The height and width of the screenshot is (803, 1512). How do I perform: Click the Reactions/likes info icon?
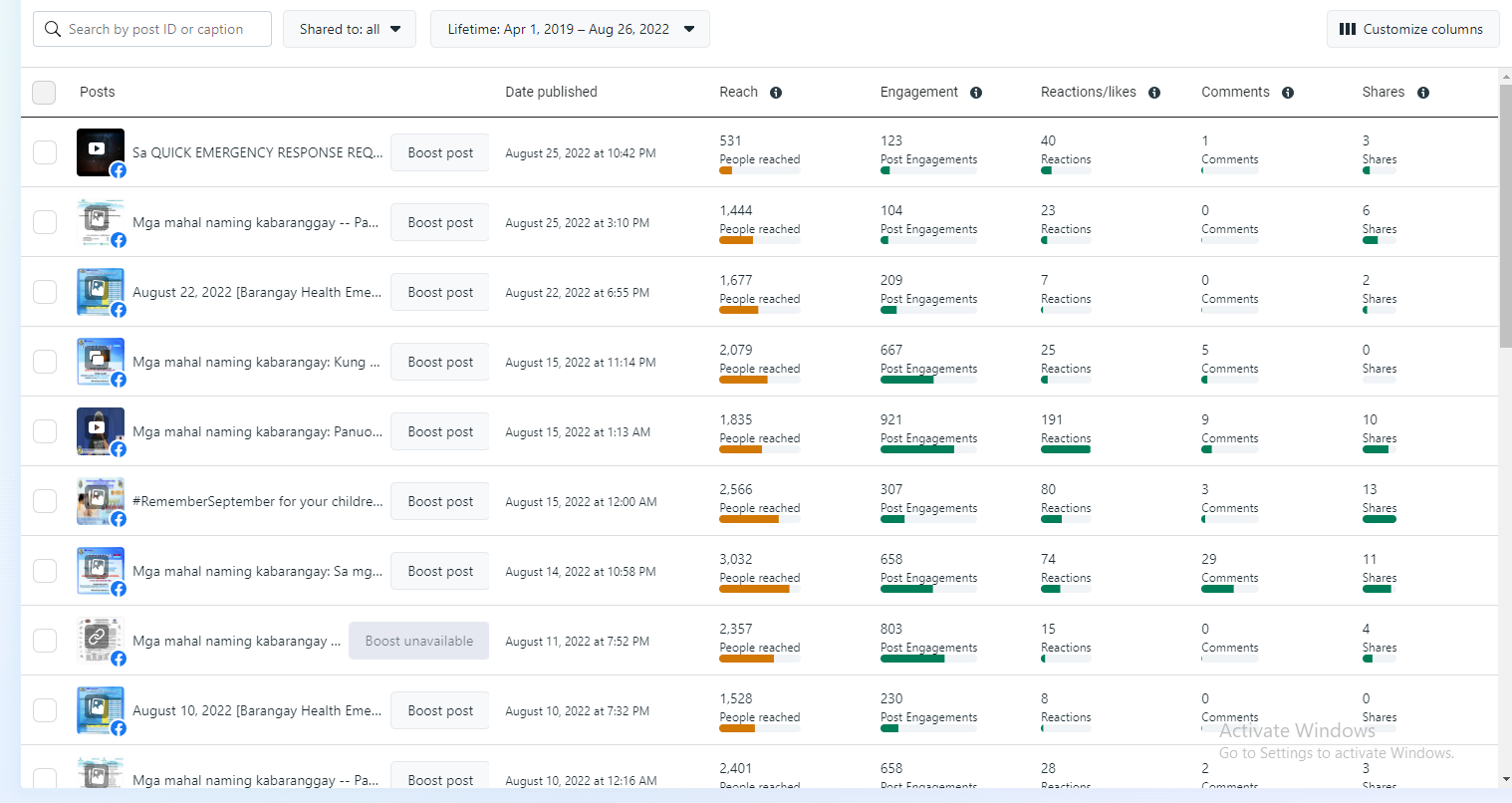point(1154,93)
